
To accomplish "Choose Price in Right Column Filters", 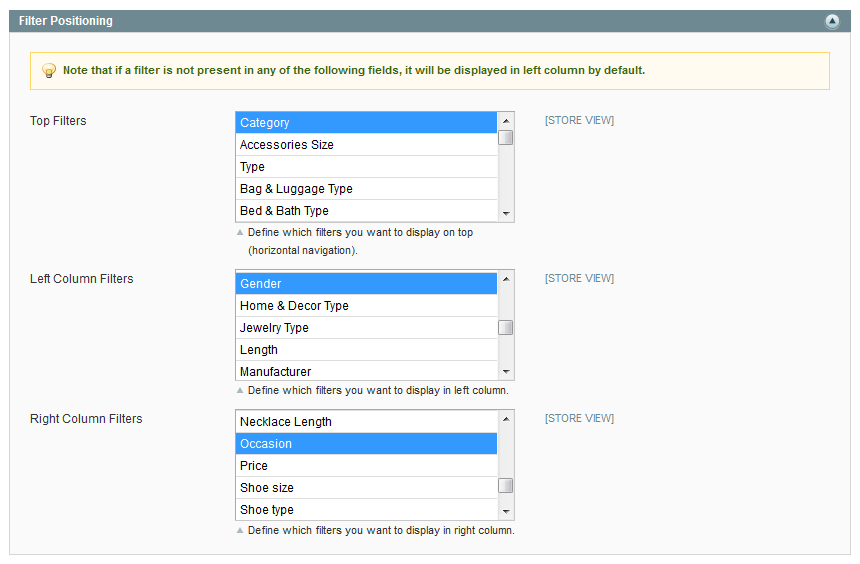I will coord(366,466).
